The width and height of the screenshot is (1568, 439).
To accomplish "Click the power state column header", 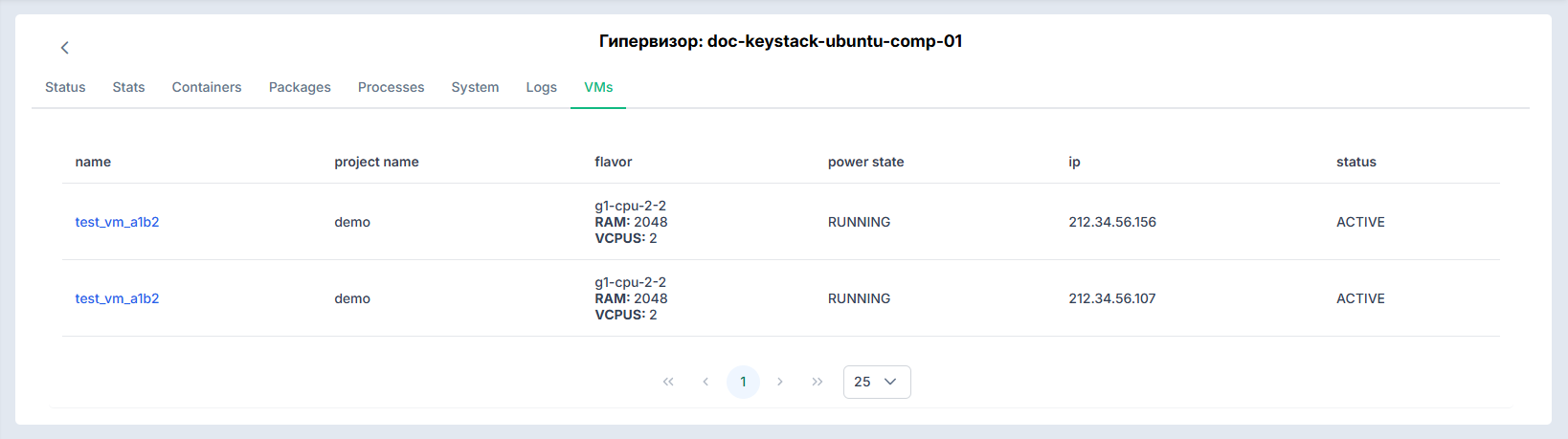I will (865, 162).
